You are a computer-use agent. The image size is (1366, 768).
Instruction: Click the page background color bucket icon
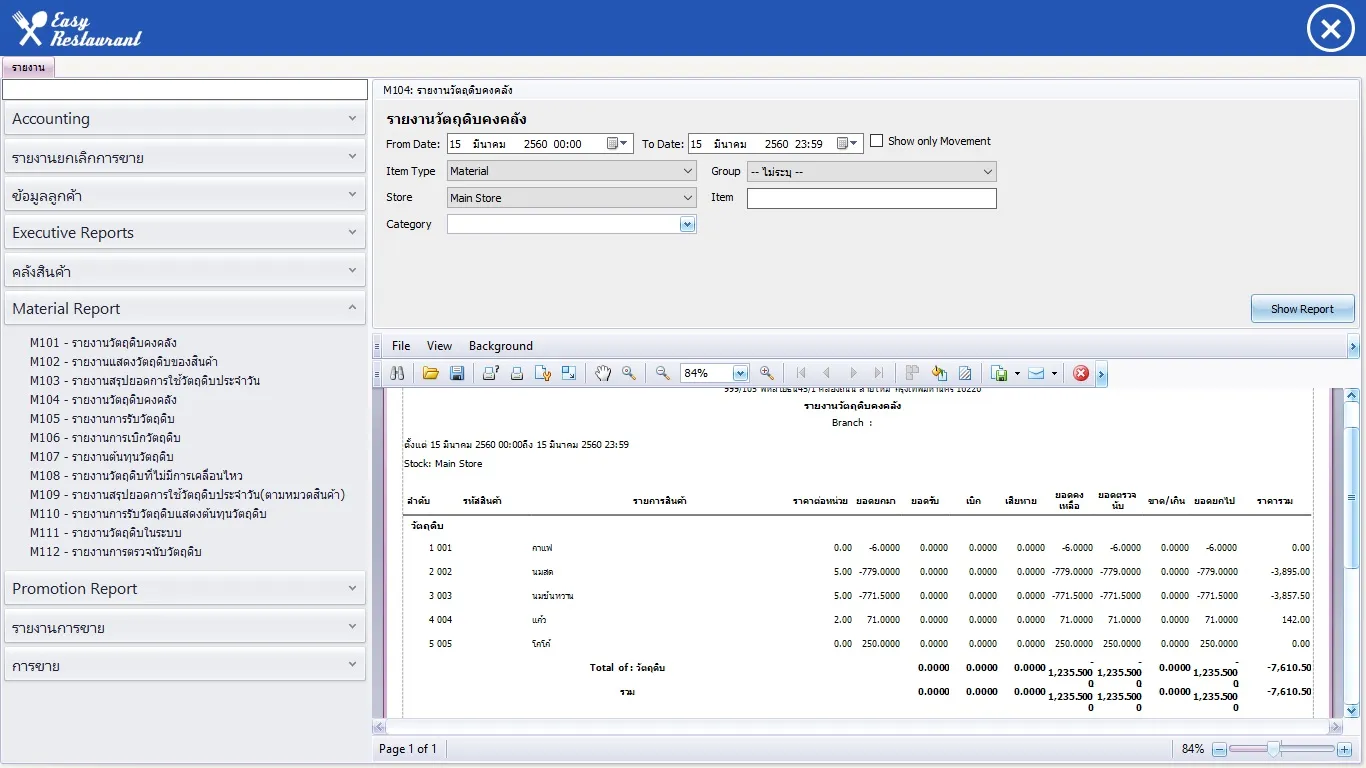(x=939, y=373)
